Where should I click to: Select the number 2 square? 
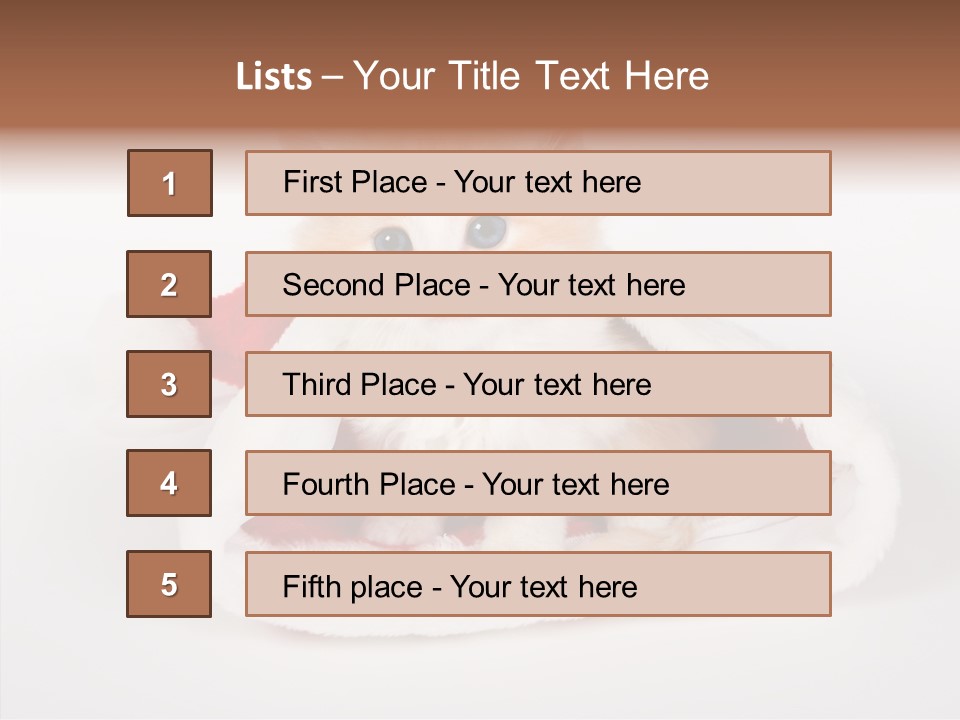[x=170, y=284]
